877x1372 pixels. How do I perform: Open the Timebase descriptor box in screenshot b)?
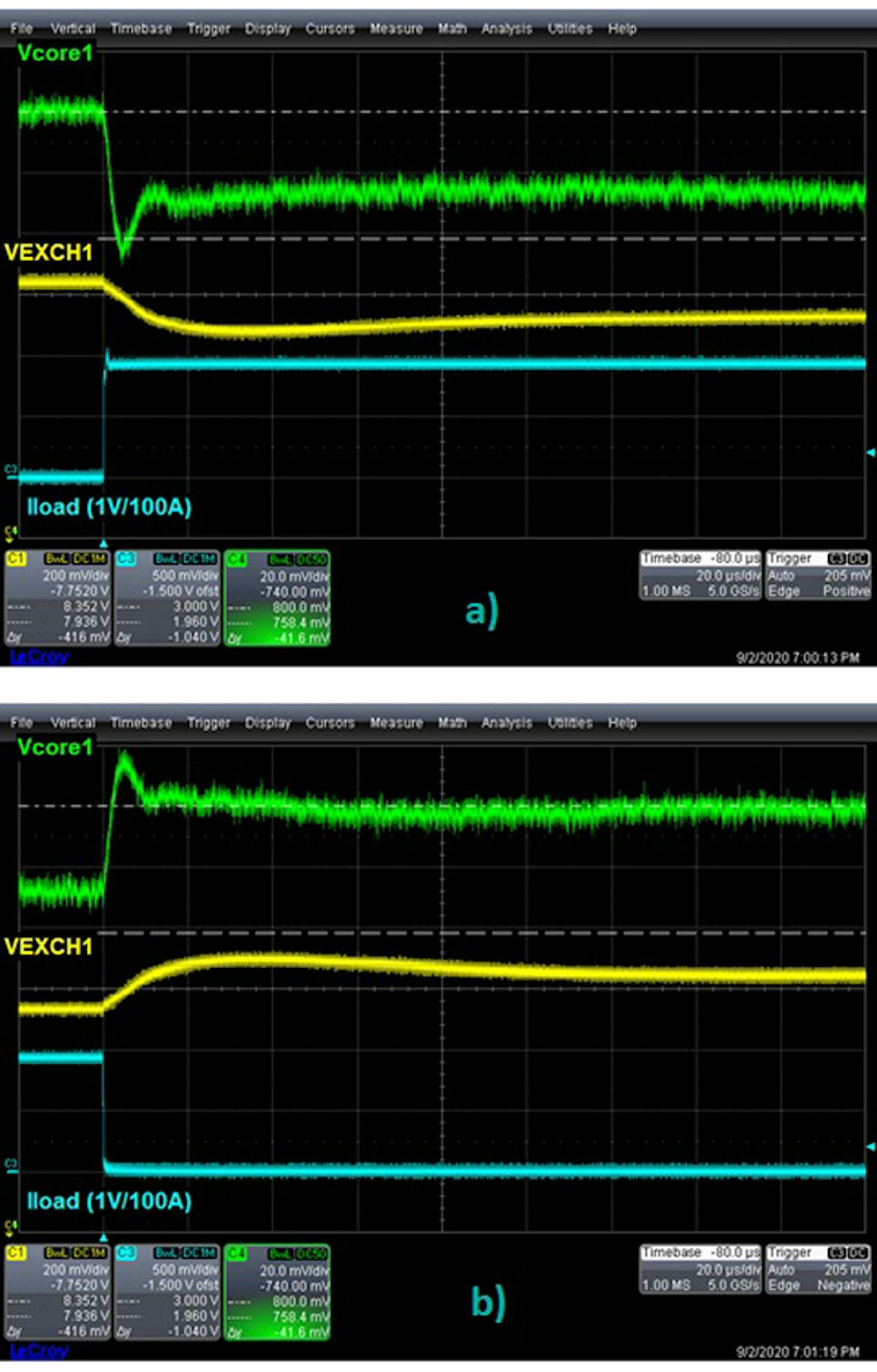click(700, 1269)
